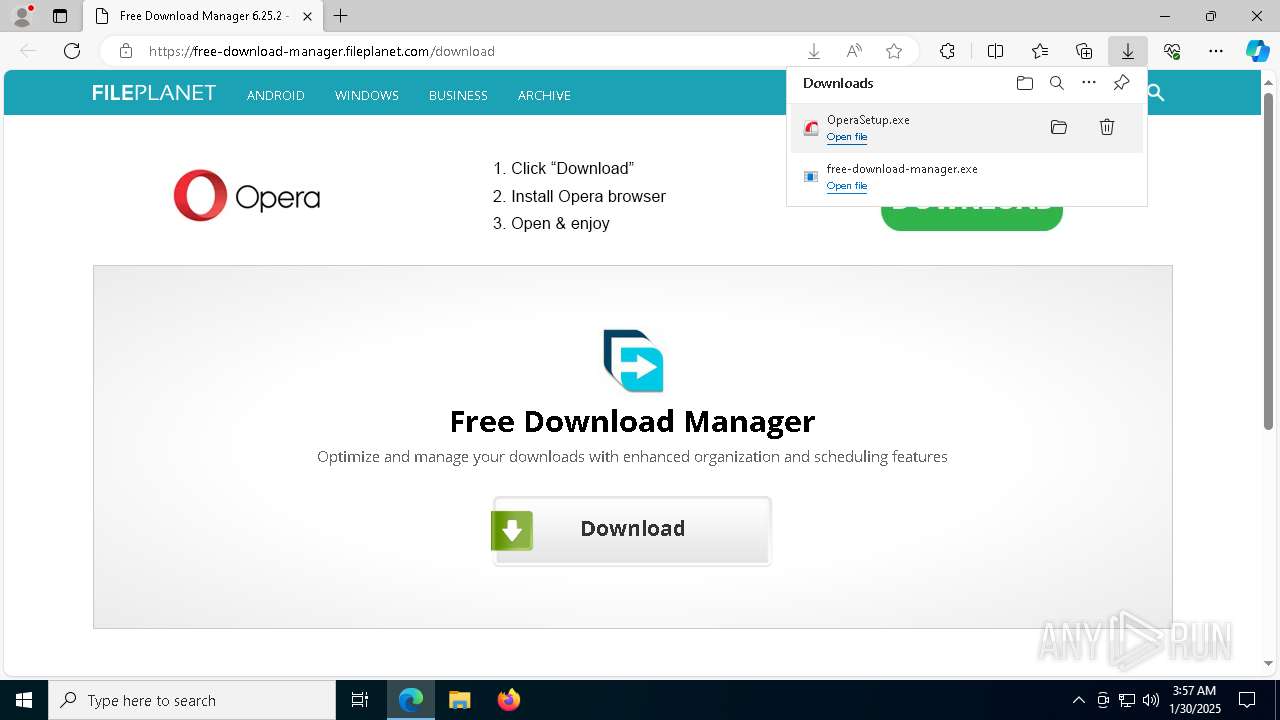
Task: Open volume control in tray
Action: click(1150, 700)
